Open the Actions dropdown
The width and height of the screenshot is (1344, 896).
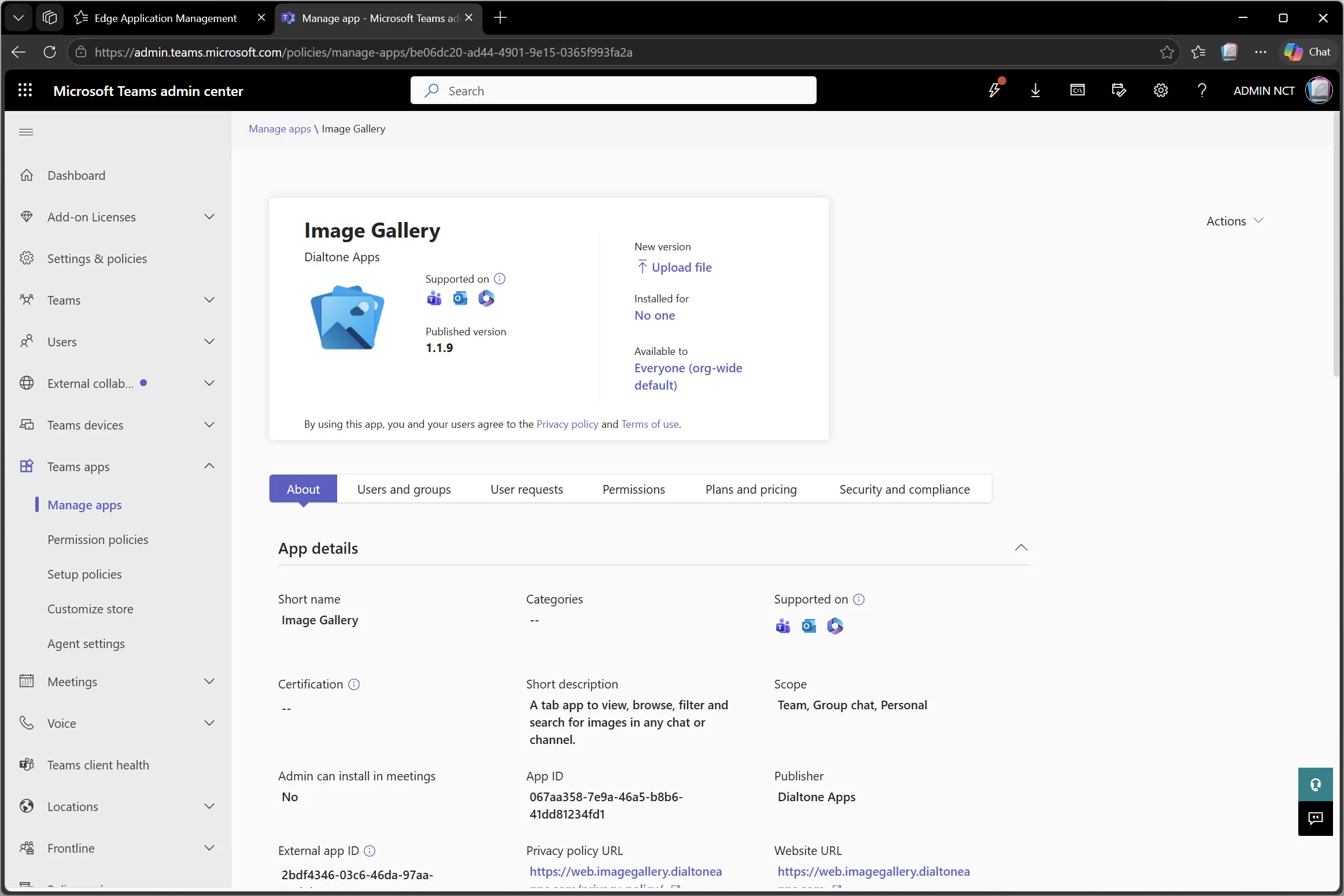[1235, 221]
